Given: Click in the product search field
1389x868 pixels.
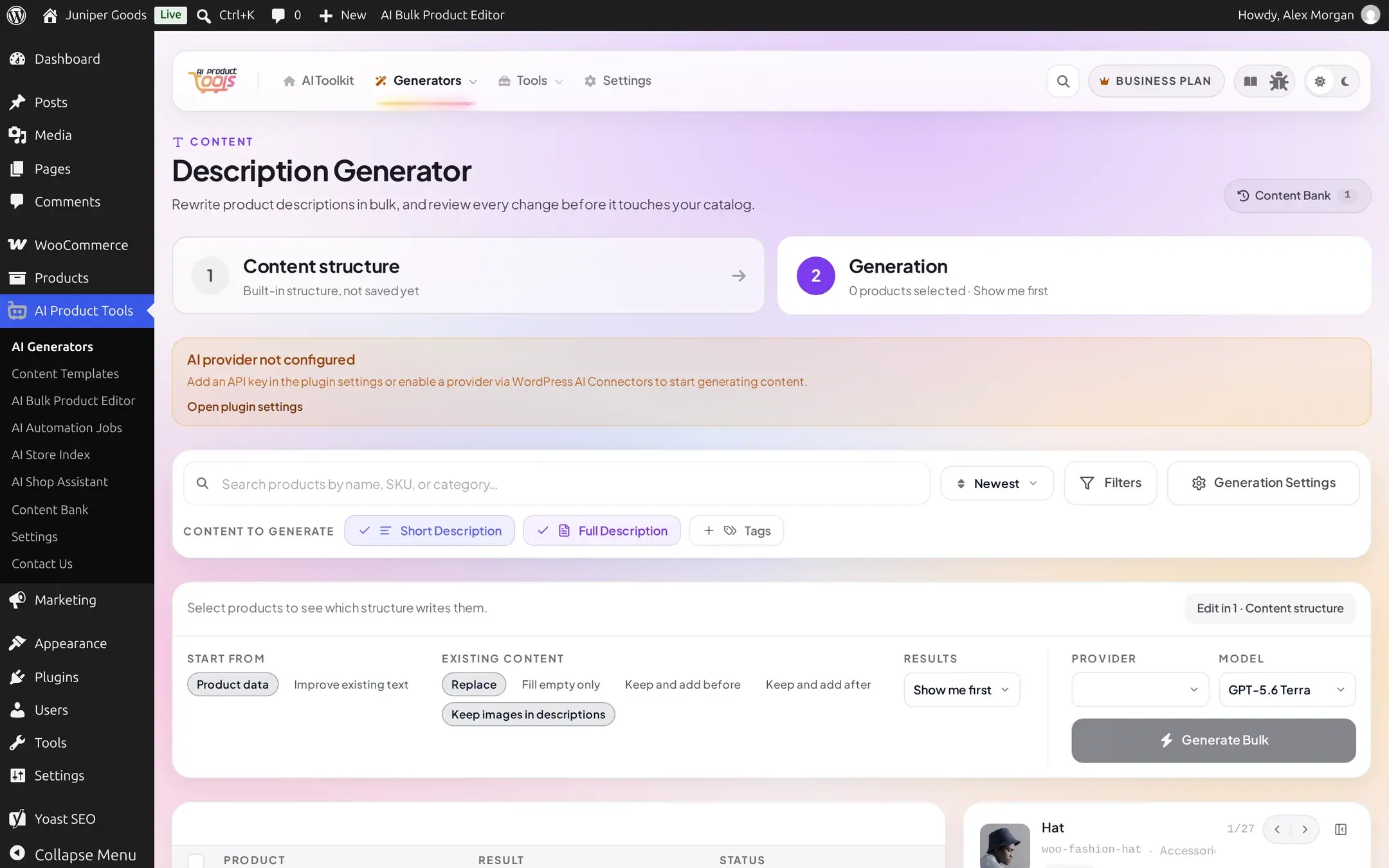Looking at the screenshot, I should click(x=557, y=484).
